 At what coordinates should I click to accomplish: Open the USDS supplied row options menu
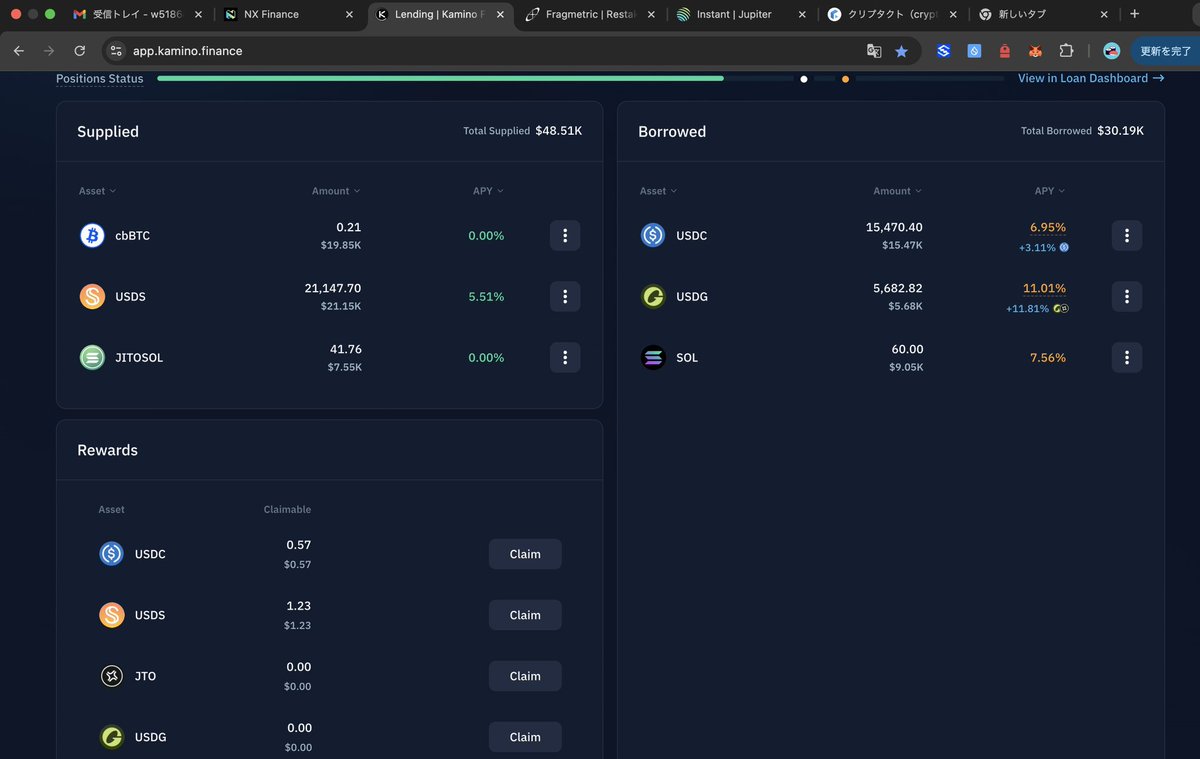(565, 296)
